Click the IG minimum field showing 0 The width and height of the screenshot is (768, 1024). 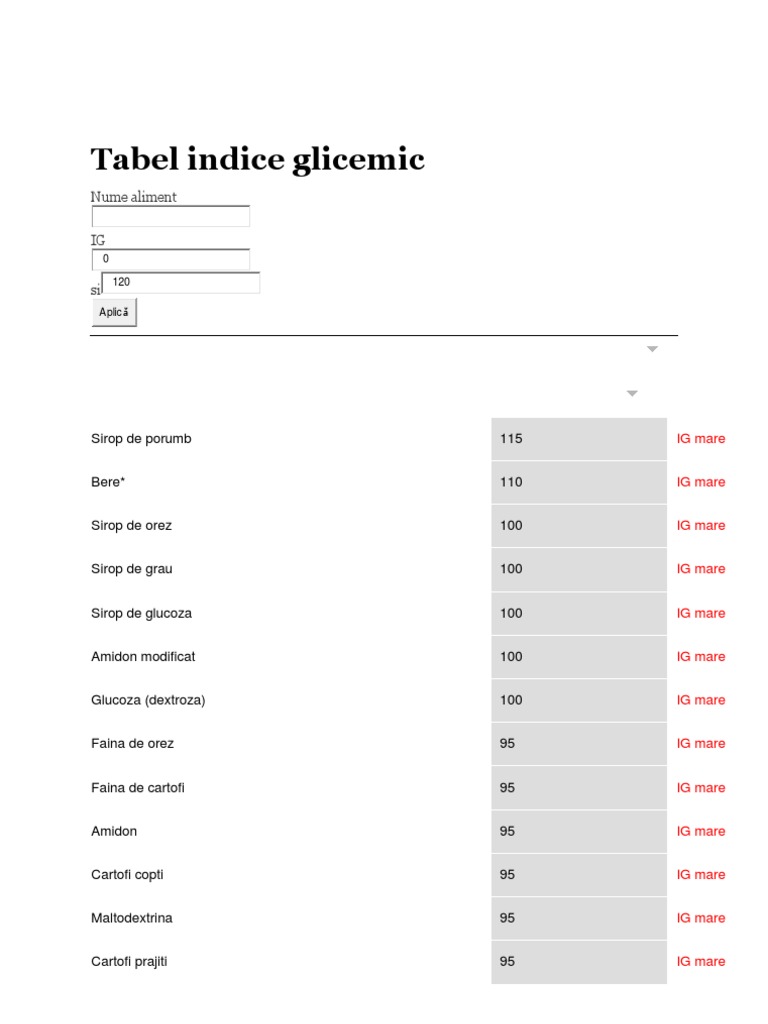170,259
